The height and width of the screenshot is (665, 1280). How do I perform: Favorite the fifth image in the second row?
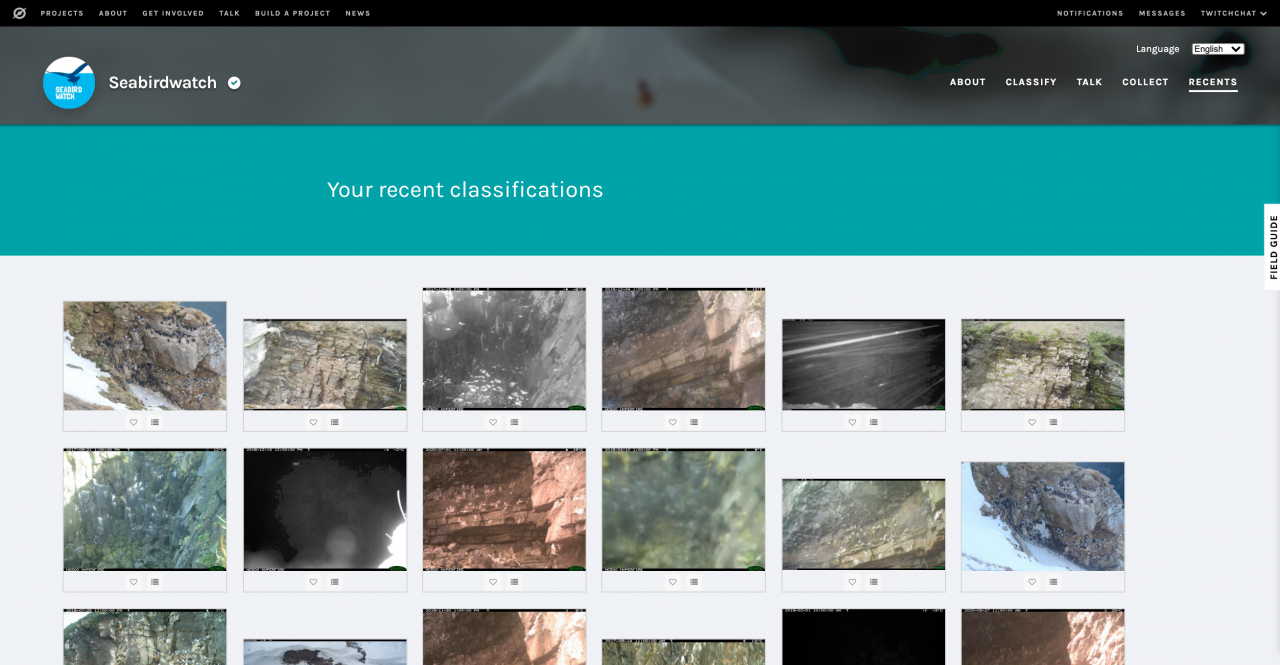tap(852, 582)
